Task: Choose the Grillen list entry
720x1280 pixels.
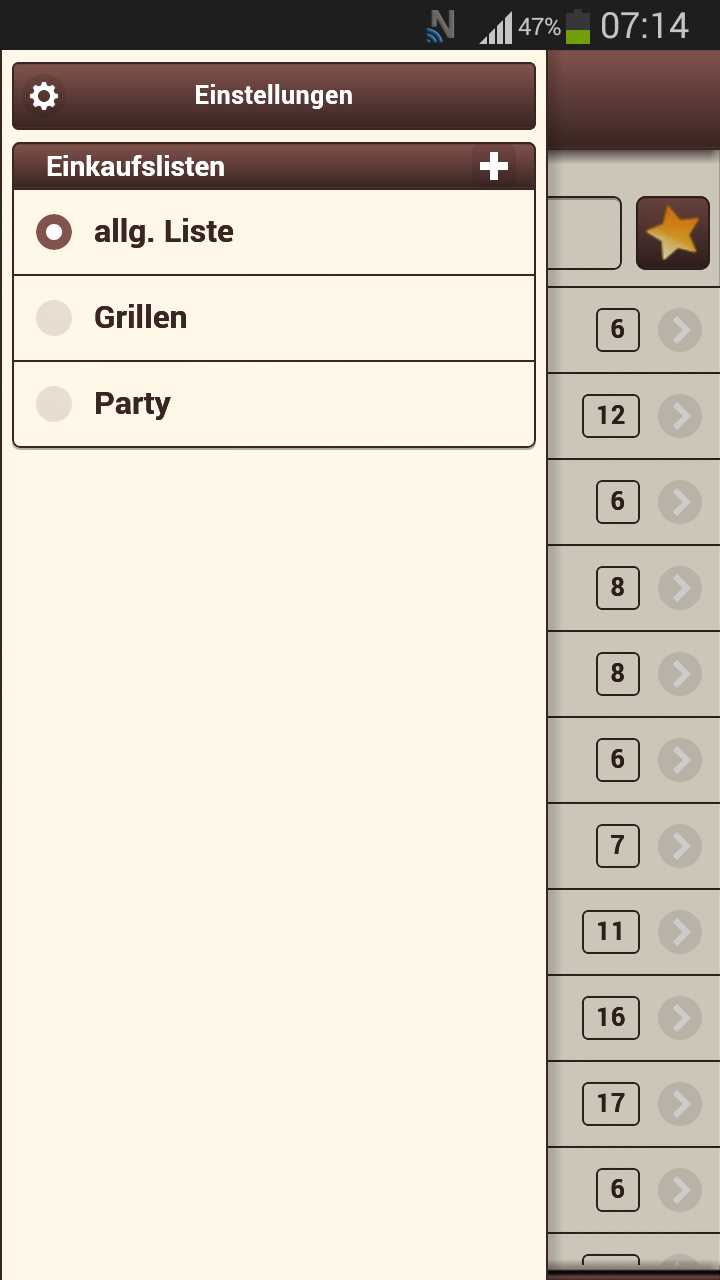Action: [274, 318]
